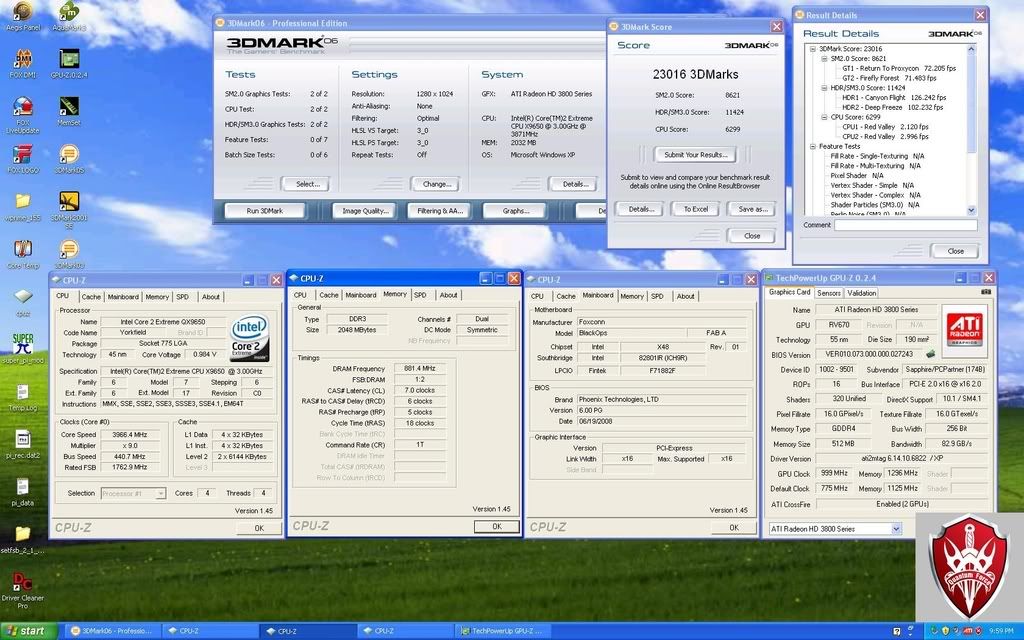Click the Graphs... button
The image size is (1024, 640).
[x=515, y=211]
